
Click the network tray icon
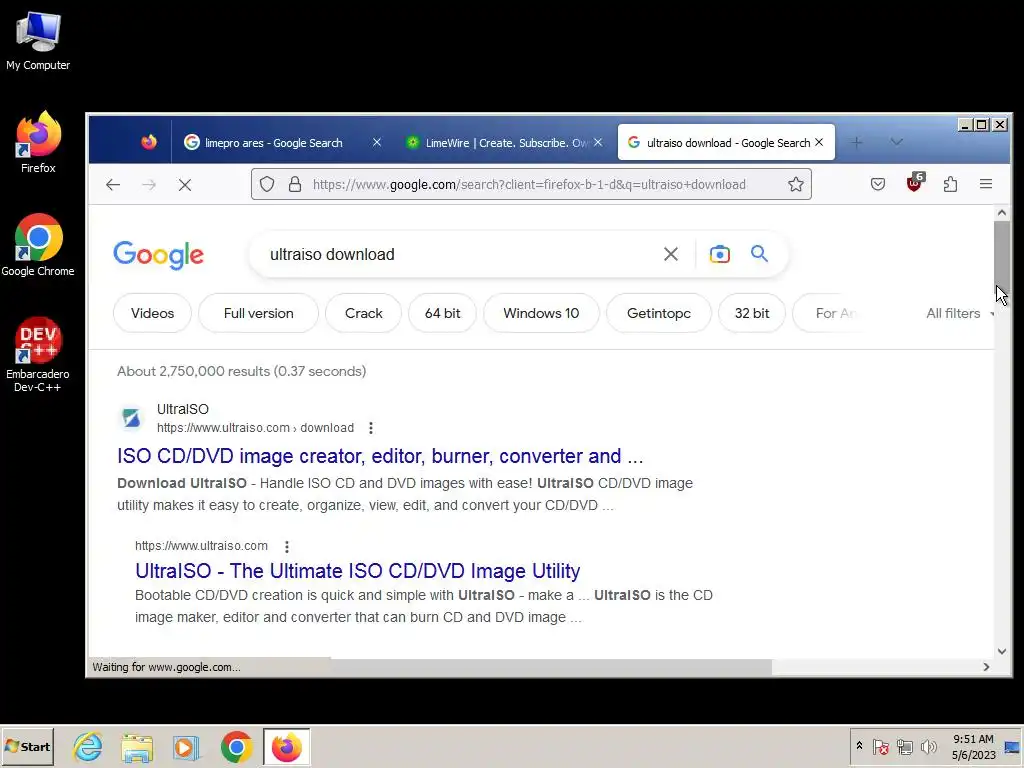pos(904,746)
